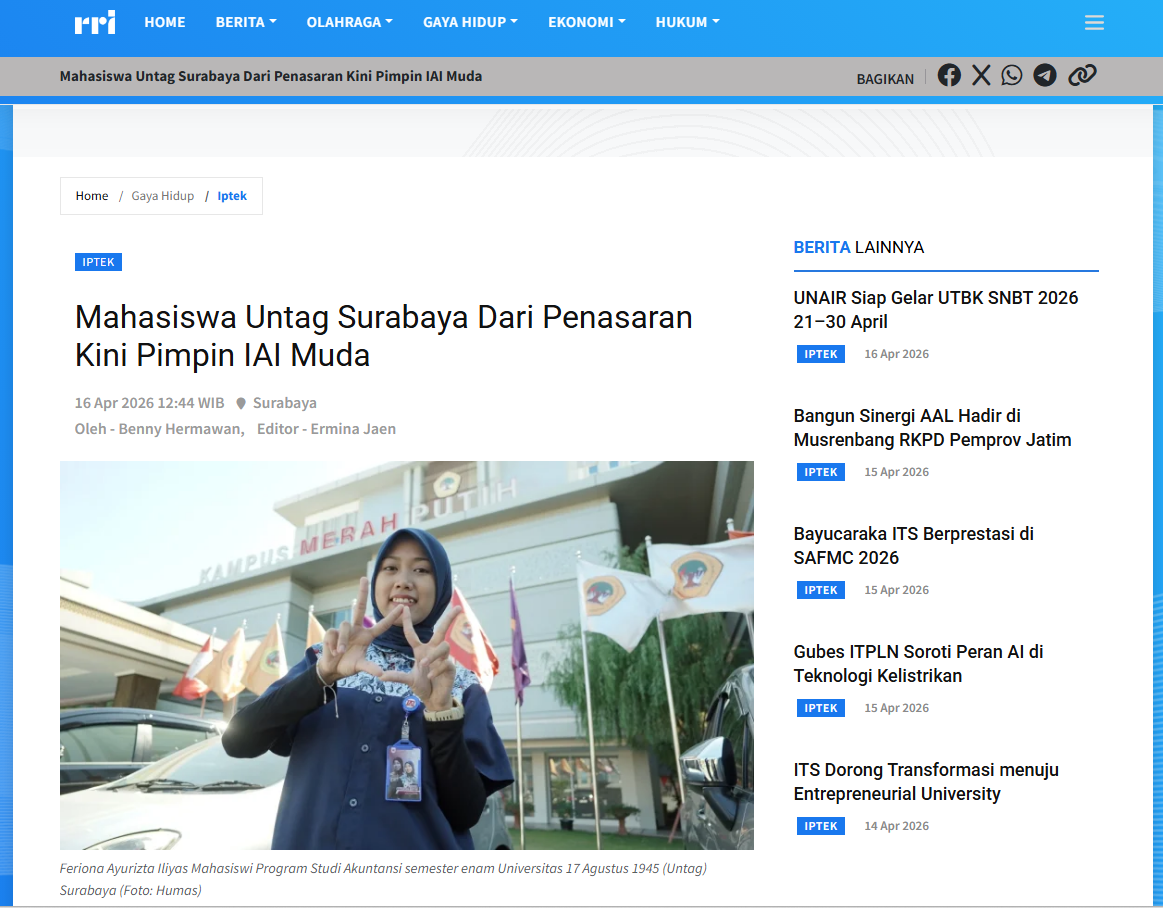Image resolution: width=1163 pixels, height=908 pixels.
Task: Expand the GAYA HIDUP dropdown
Action: tap(470, 21)
